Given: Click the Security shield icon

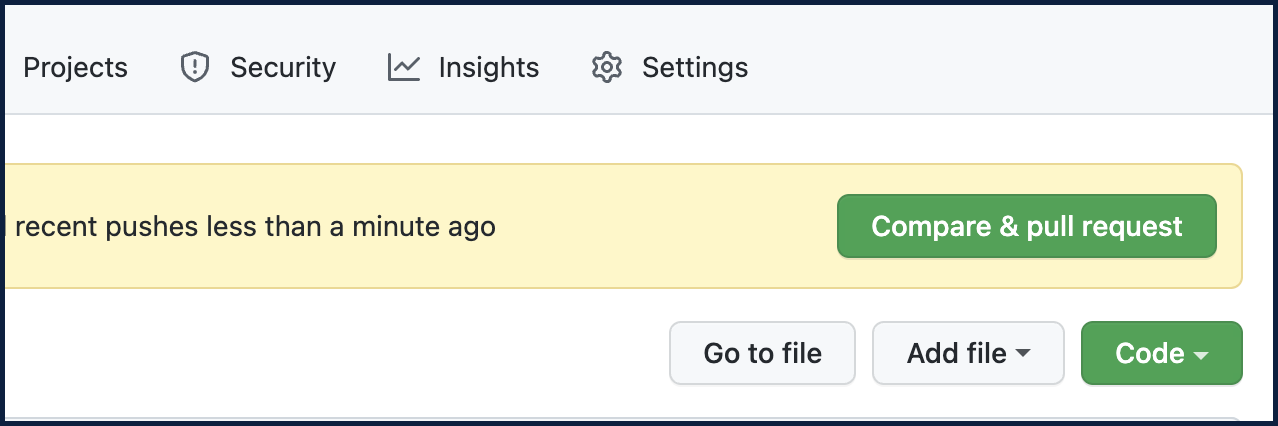Looking at the screenshot, I should pos(193,68).
